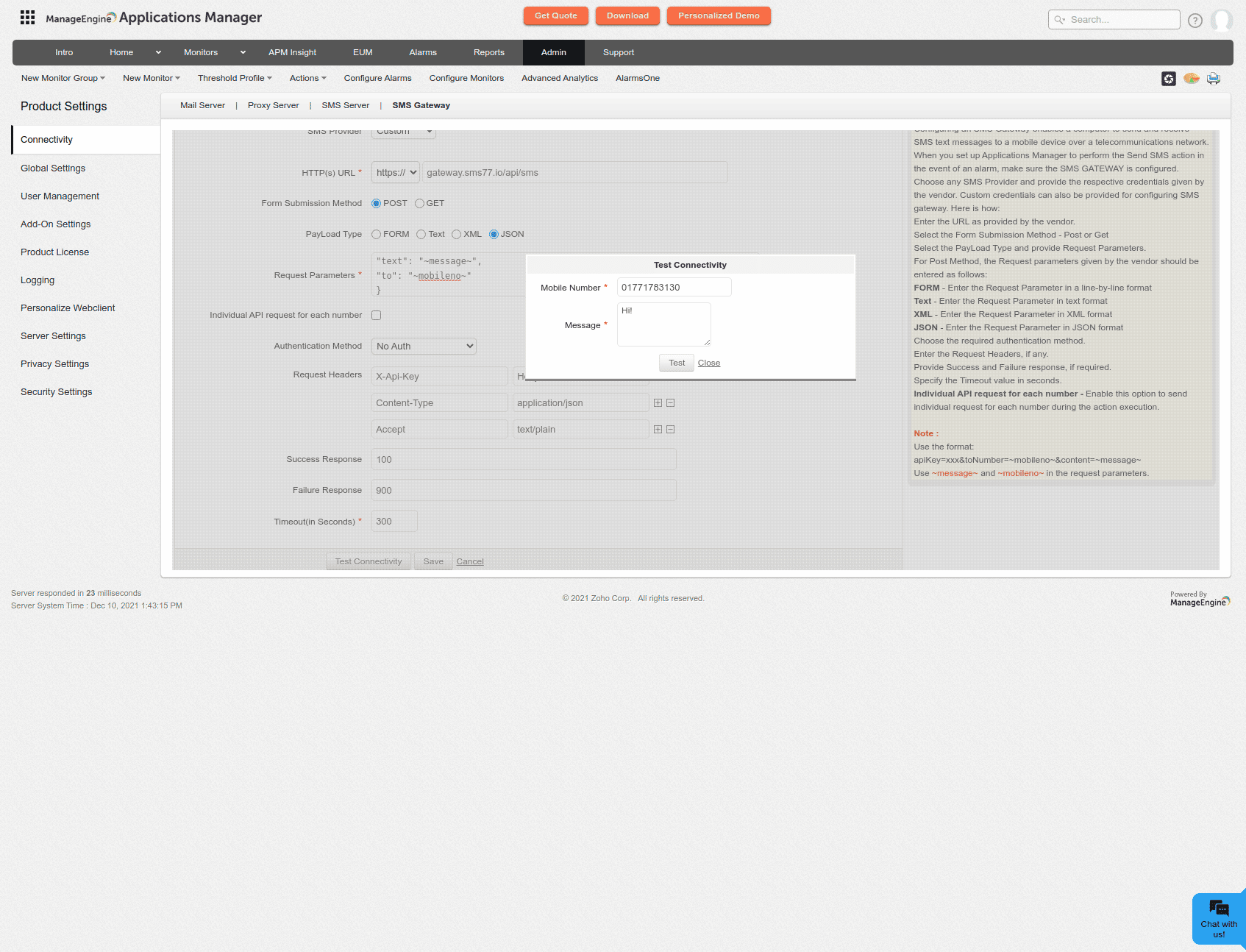The image size is (1246, 952).
Task: Add header row after Content-Type row
Action: coord(658,403)
